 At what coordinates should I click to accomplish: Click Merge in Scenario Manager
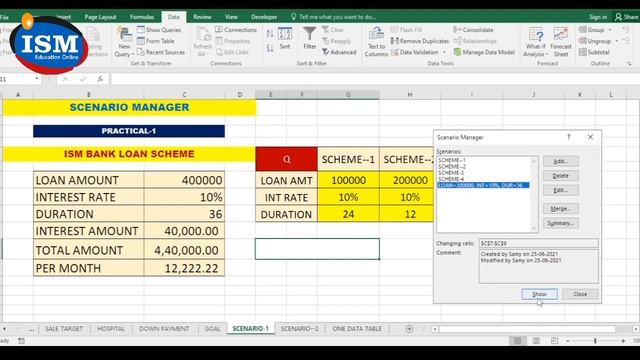pos(560,209)
